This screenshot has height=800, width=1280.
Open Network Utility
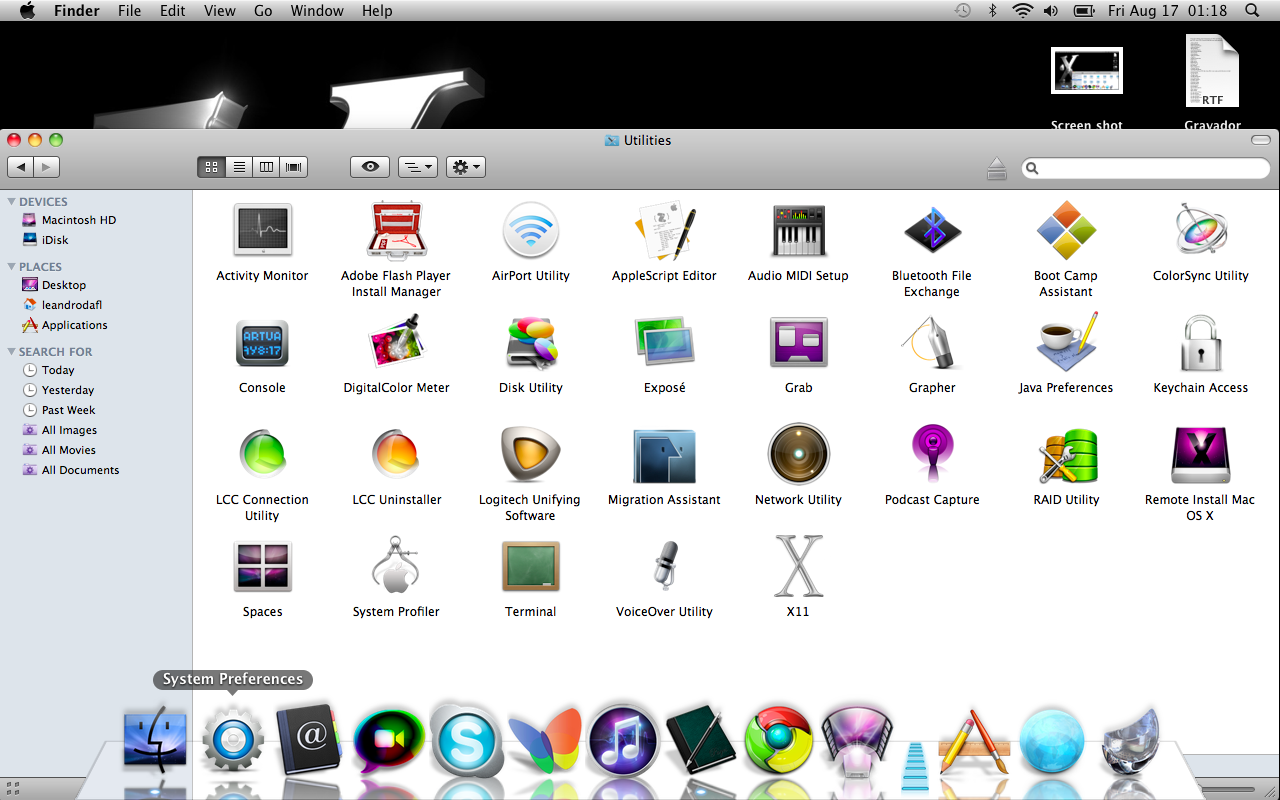click(x=798, y=455)
